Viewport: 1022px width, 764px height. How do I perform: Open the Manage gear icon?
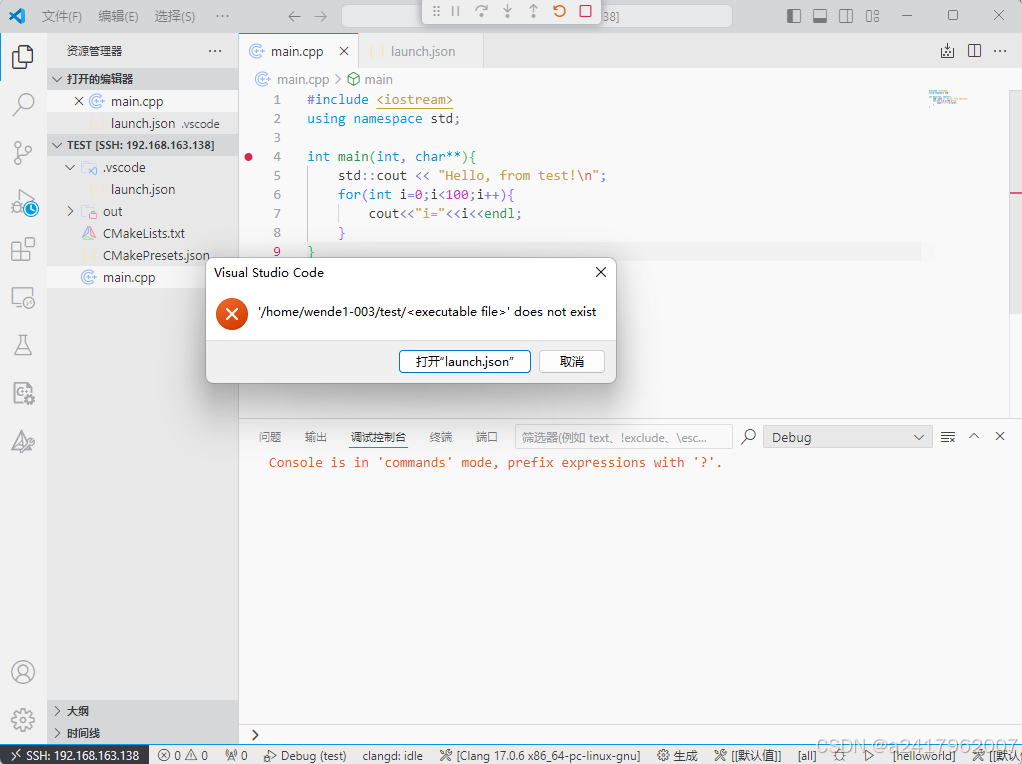click(x=23, y=720)
